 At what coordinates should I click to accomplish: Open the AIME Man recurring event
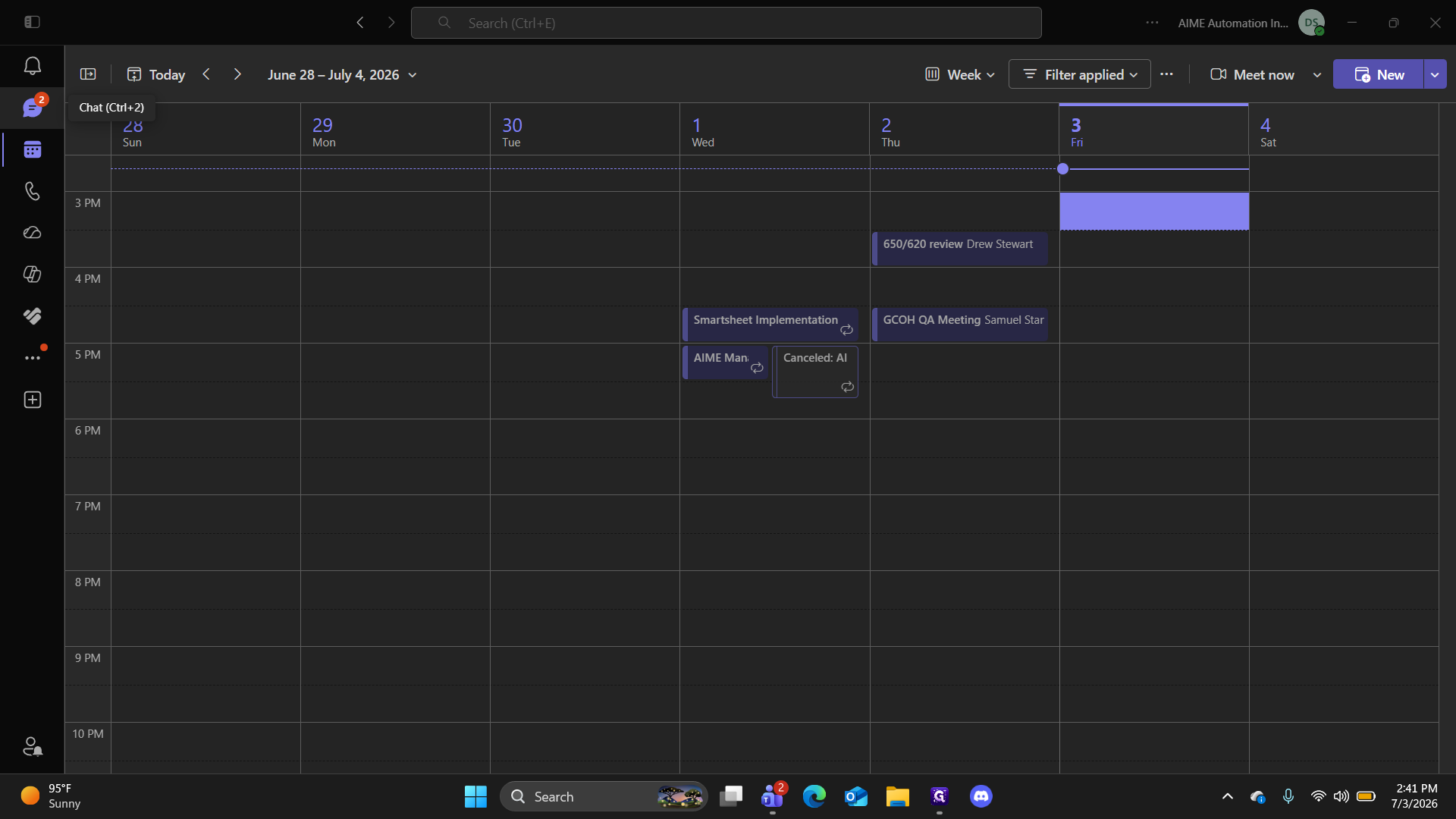click(x=725, y=362)
